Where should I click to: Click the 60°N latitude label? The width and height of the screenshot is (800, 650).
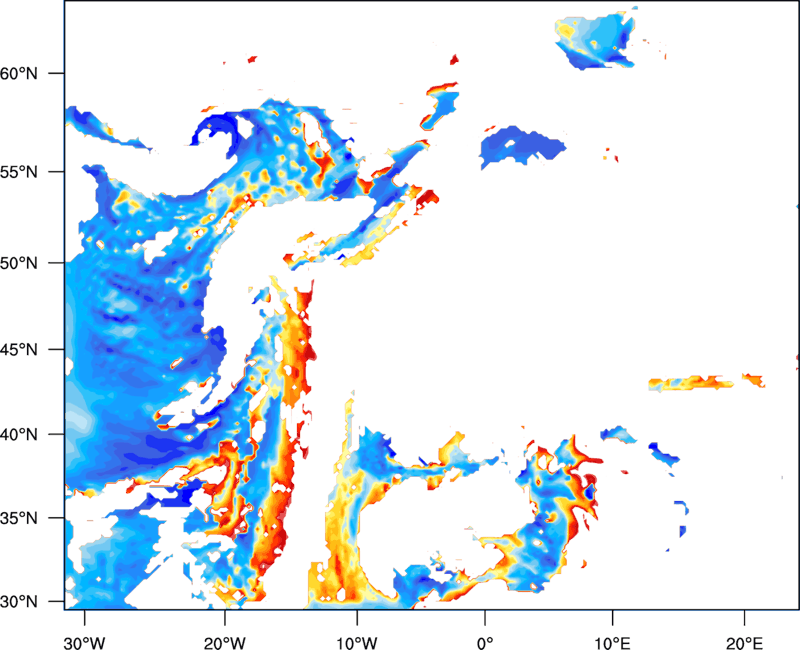point(19,73)
